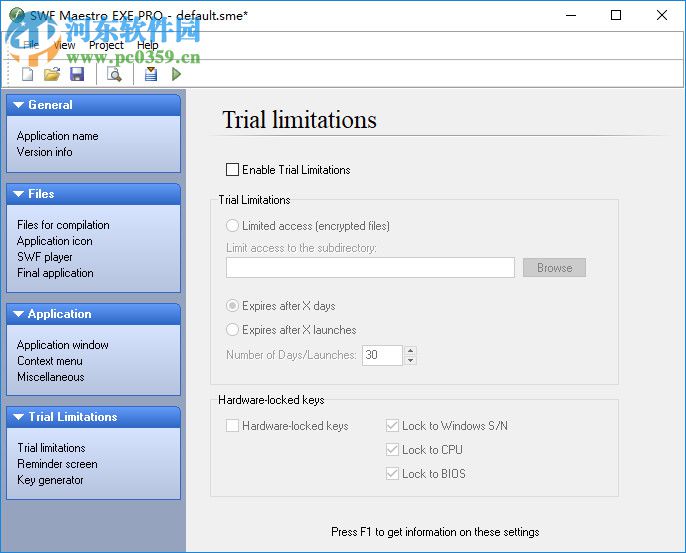Close the SWF Maestro window
Viewport: 686px width, 553px height.
click(x=662, y=15)
